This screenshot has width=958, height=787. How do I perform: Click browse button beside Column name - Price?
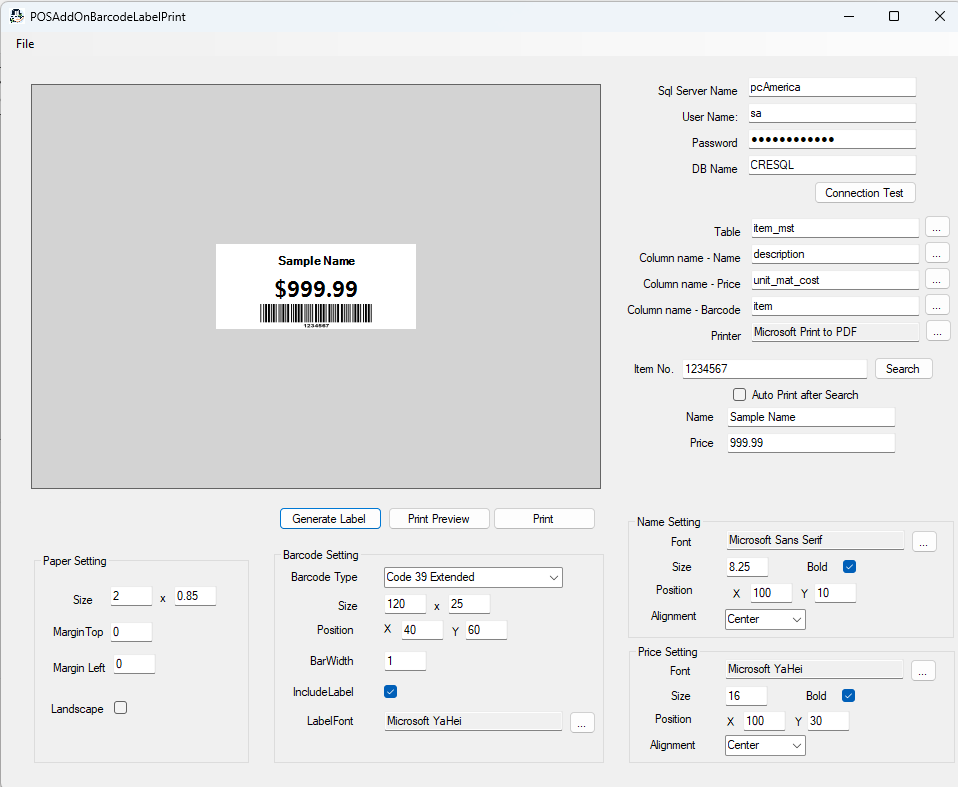937,279
